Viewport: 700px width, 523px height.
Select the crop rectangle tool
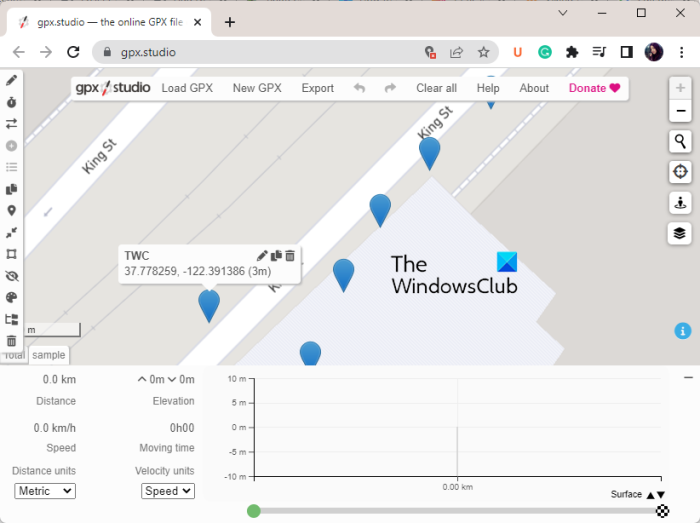coord(12,254)
